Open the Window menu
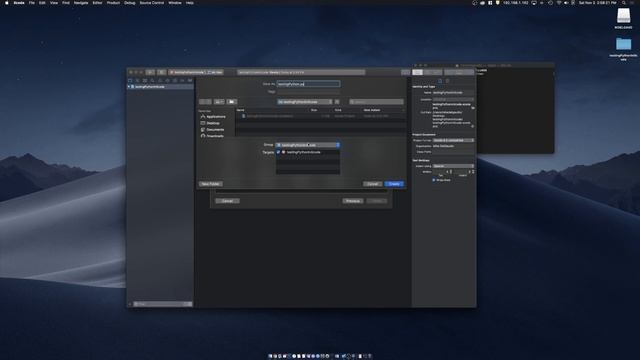The height and width of the screenshot is (360, 640). coord(175,3)
